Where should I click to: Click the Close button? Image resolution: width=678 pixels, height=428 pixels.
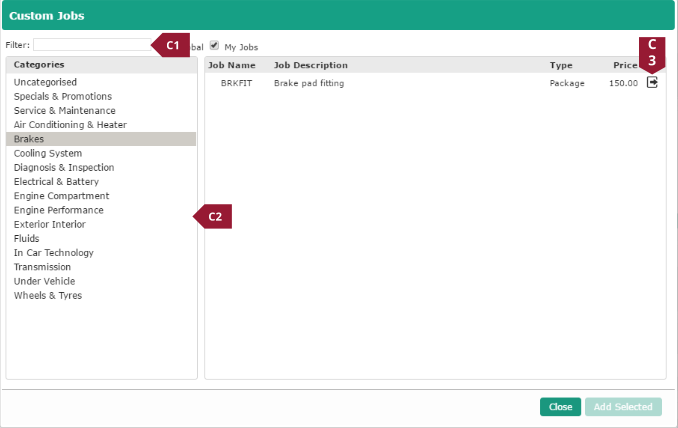coord(560,407)
